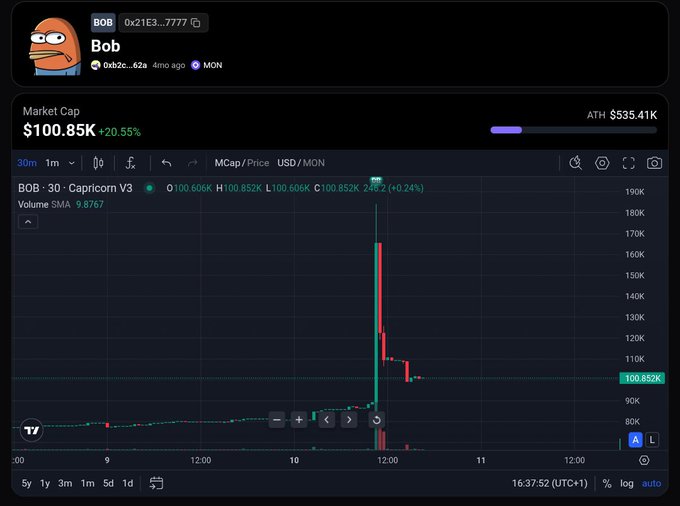This screenshot has width=680, height=506.
Task: Undo the last chart action
Action: [x=167, y=163]
